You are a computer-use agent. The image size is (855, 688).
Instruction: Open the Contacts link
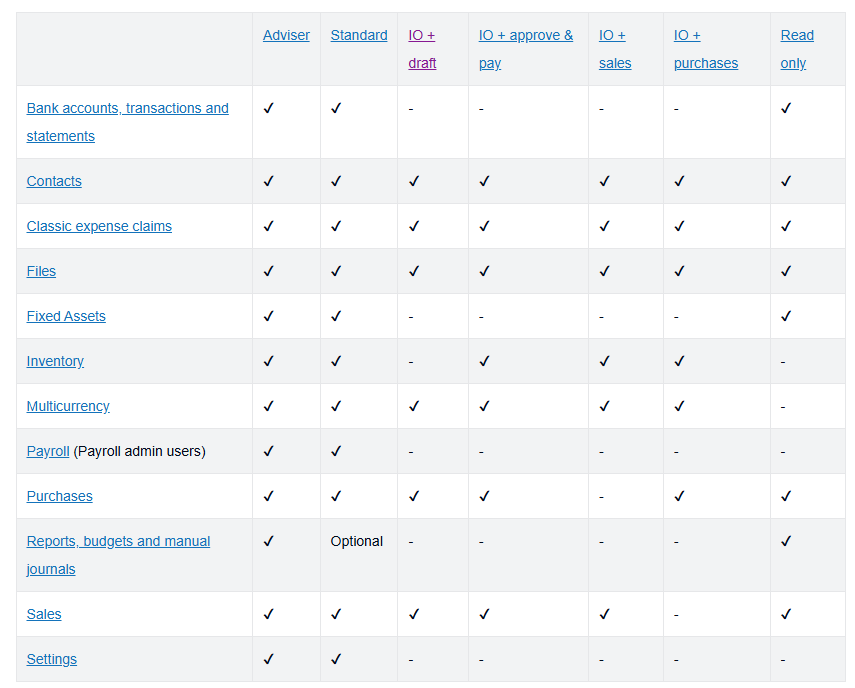54,181
